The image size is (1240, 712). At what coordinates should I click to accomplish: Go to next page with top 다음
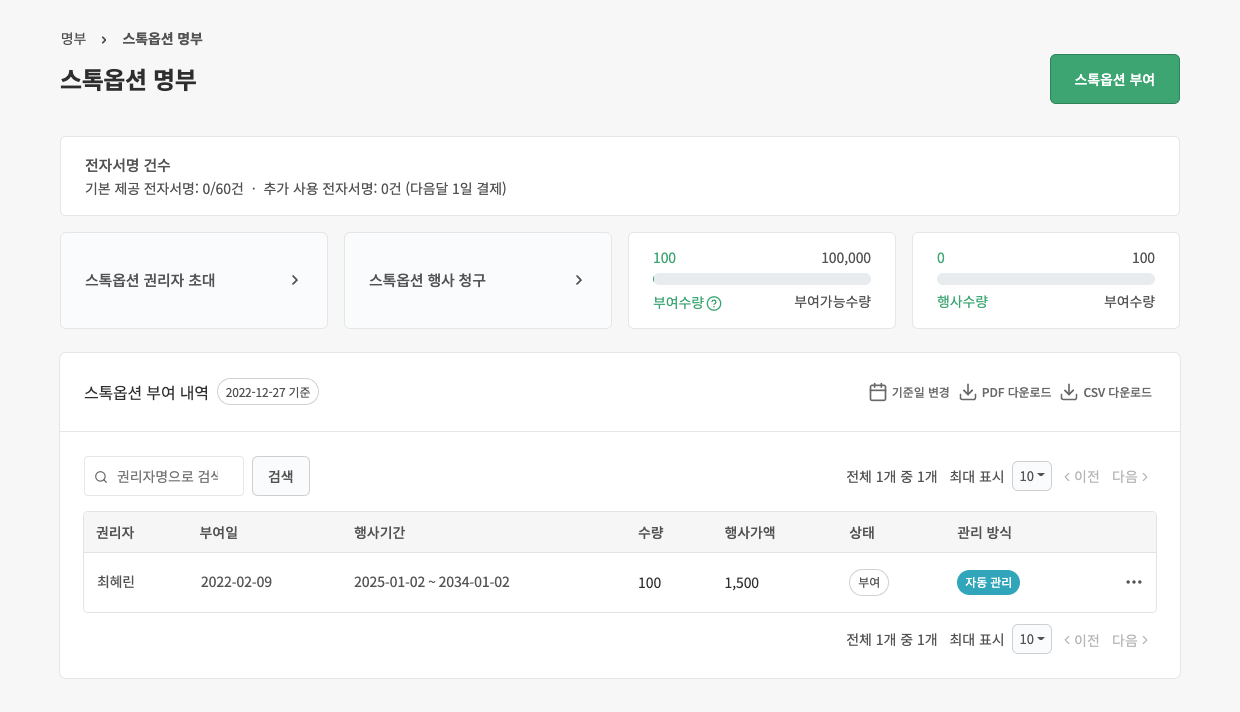tap(1130, 476)
